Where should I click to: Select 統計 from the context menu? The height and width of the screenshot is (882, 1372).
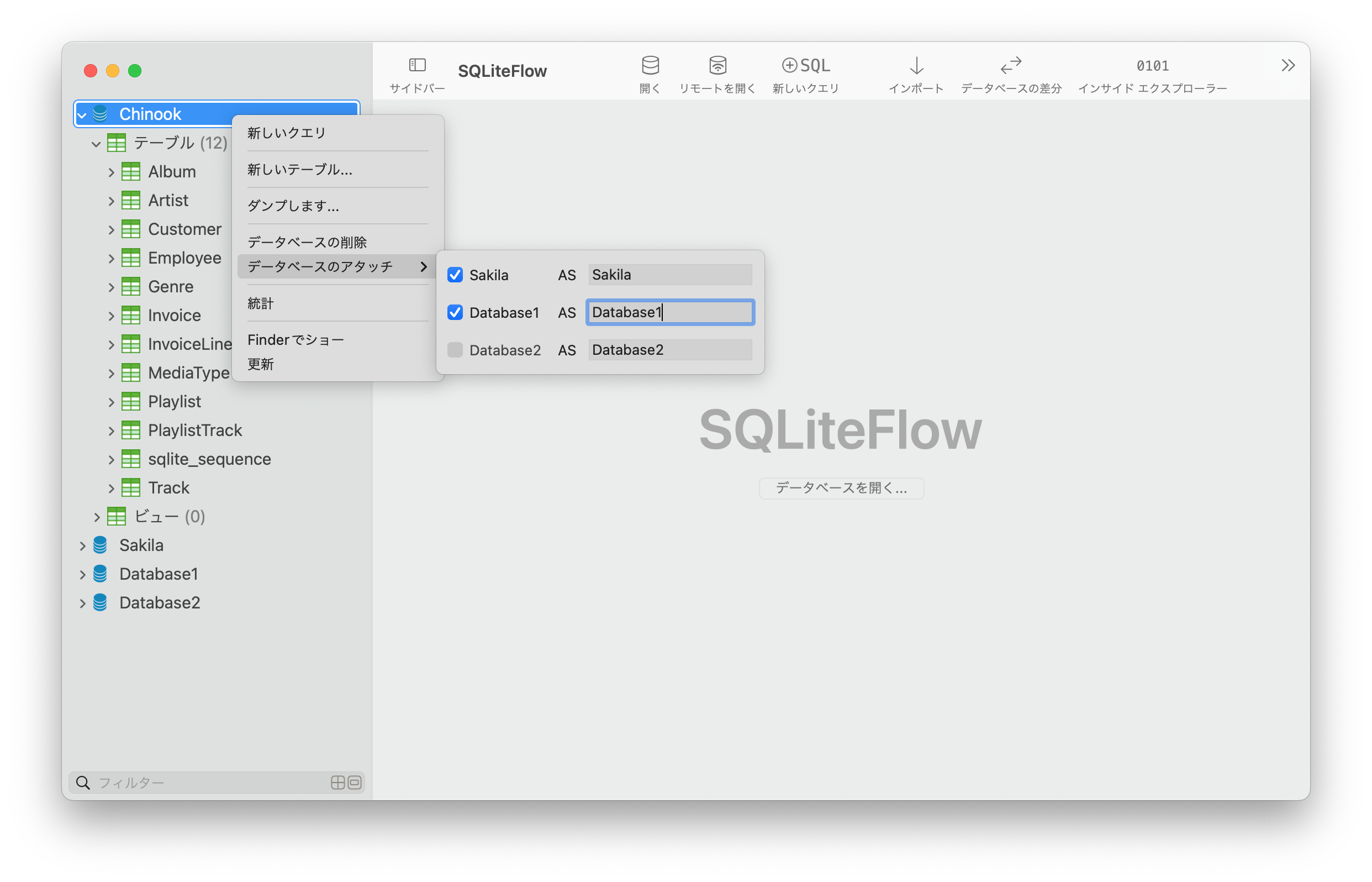click(337, 303)
